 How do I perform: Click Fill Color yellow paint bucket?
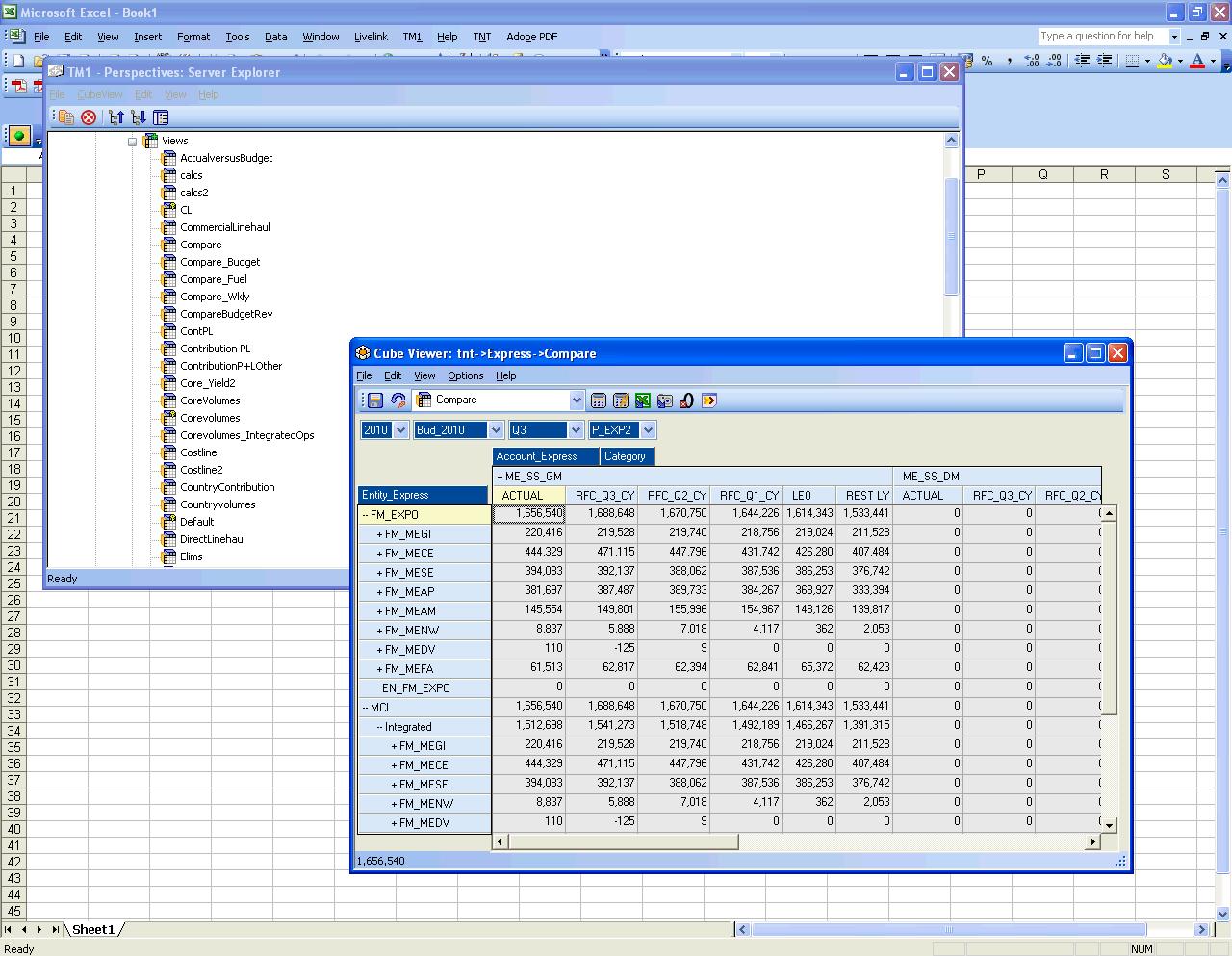pos(1166,61)
